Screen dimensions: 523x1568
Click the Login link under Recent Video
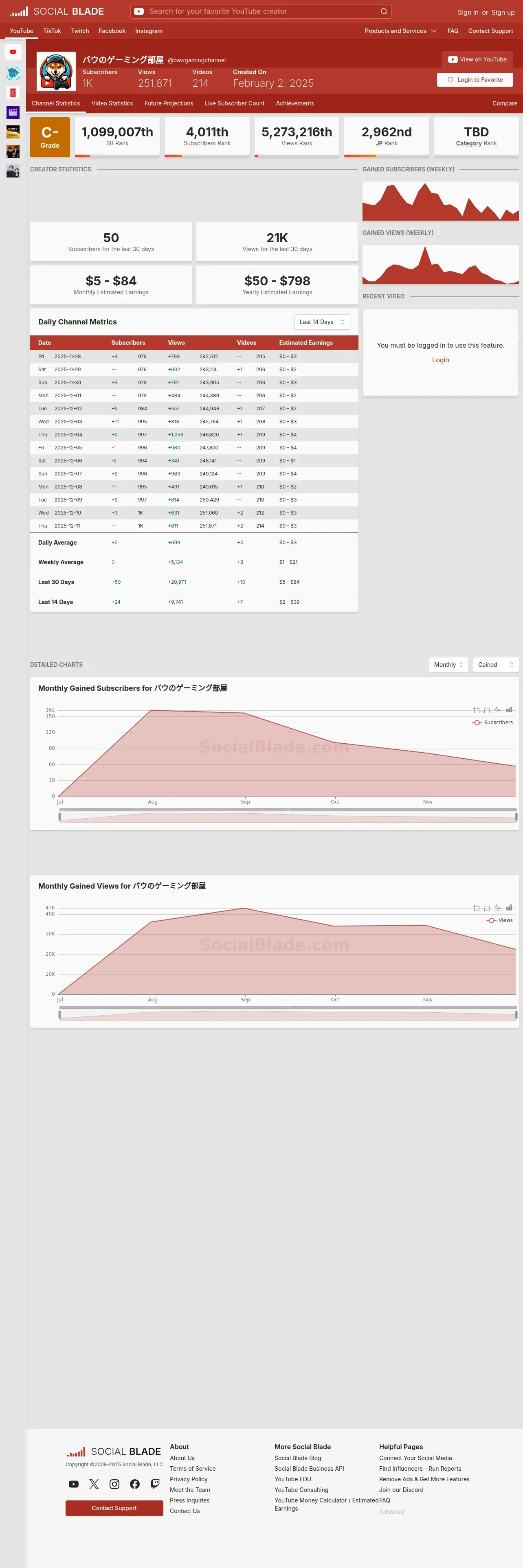[440, 360]
